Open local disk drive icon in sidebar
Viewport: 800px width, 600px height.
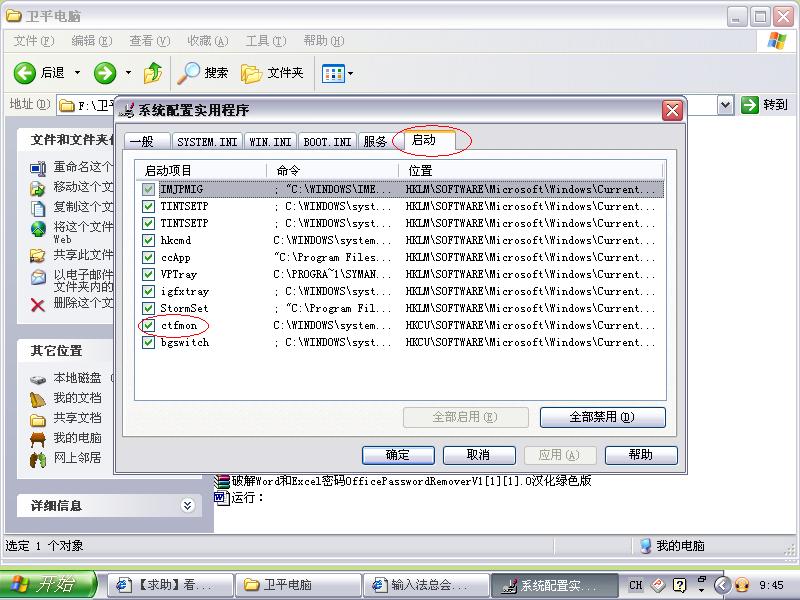coord(38,379)
